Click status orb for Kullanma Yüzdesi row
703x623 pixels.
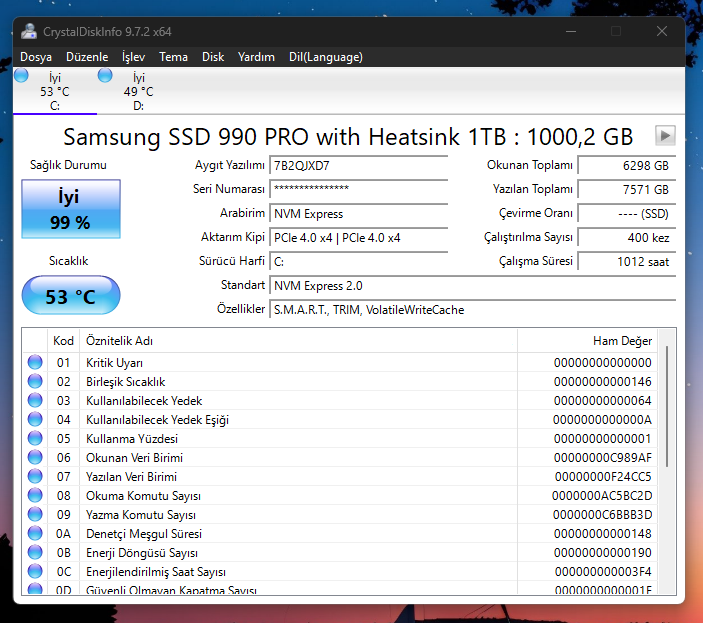[x=35, y=438]
